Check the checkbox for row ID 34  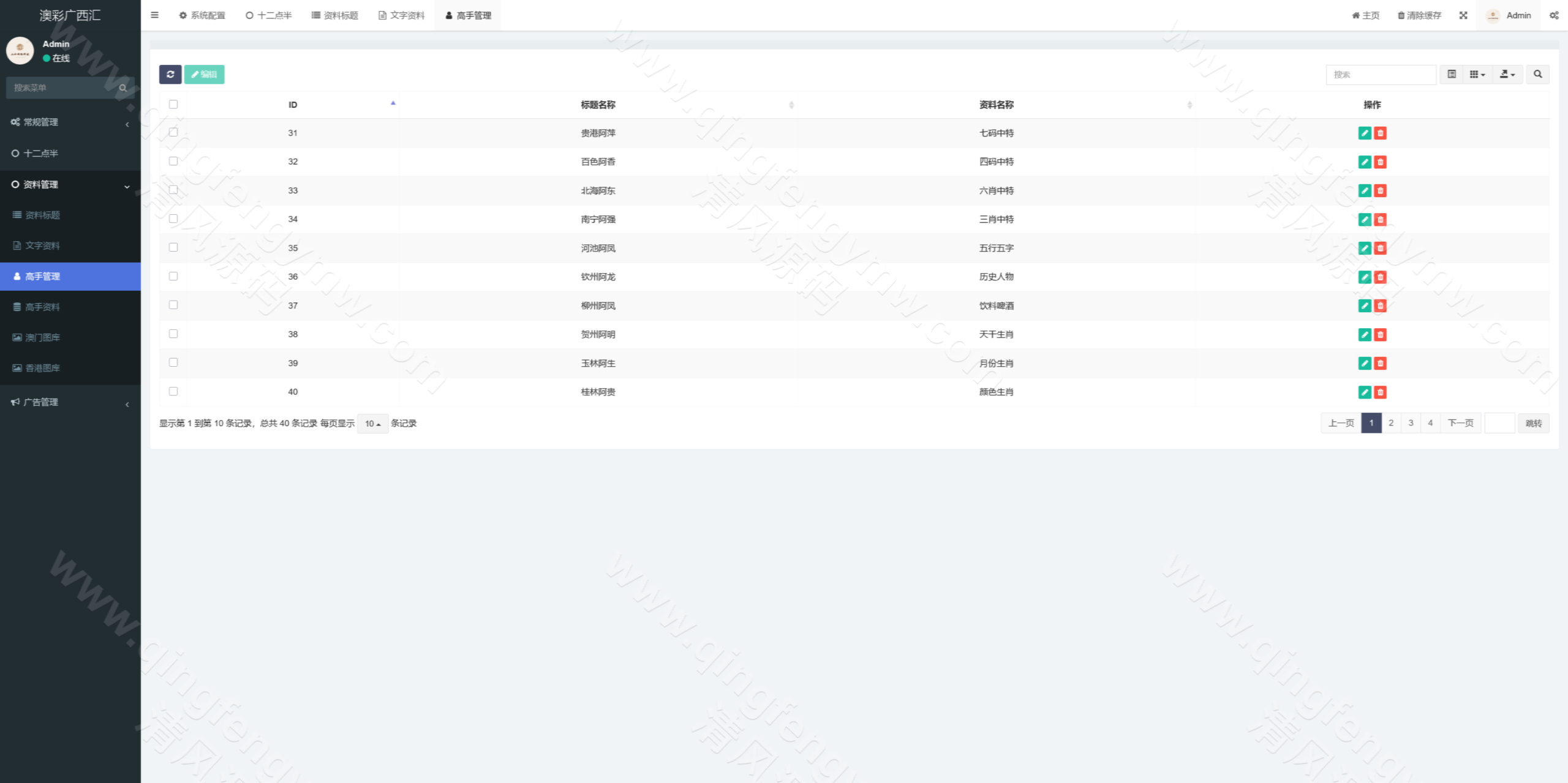click(173, 219)
